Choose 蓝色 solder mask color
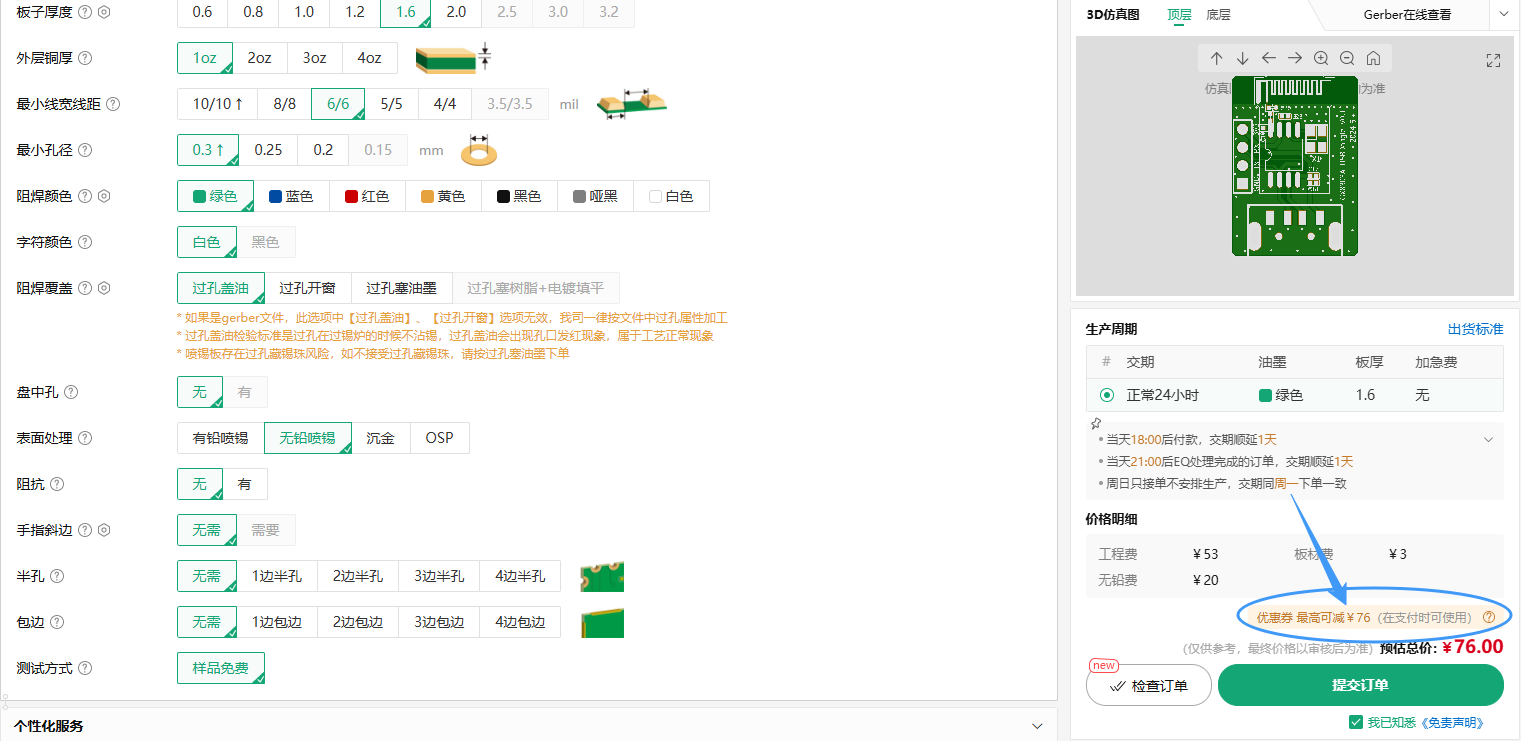This screenshot has height=741, width=1521. pos(290,196)
